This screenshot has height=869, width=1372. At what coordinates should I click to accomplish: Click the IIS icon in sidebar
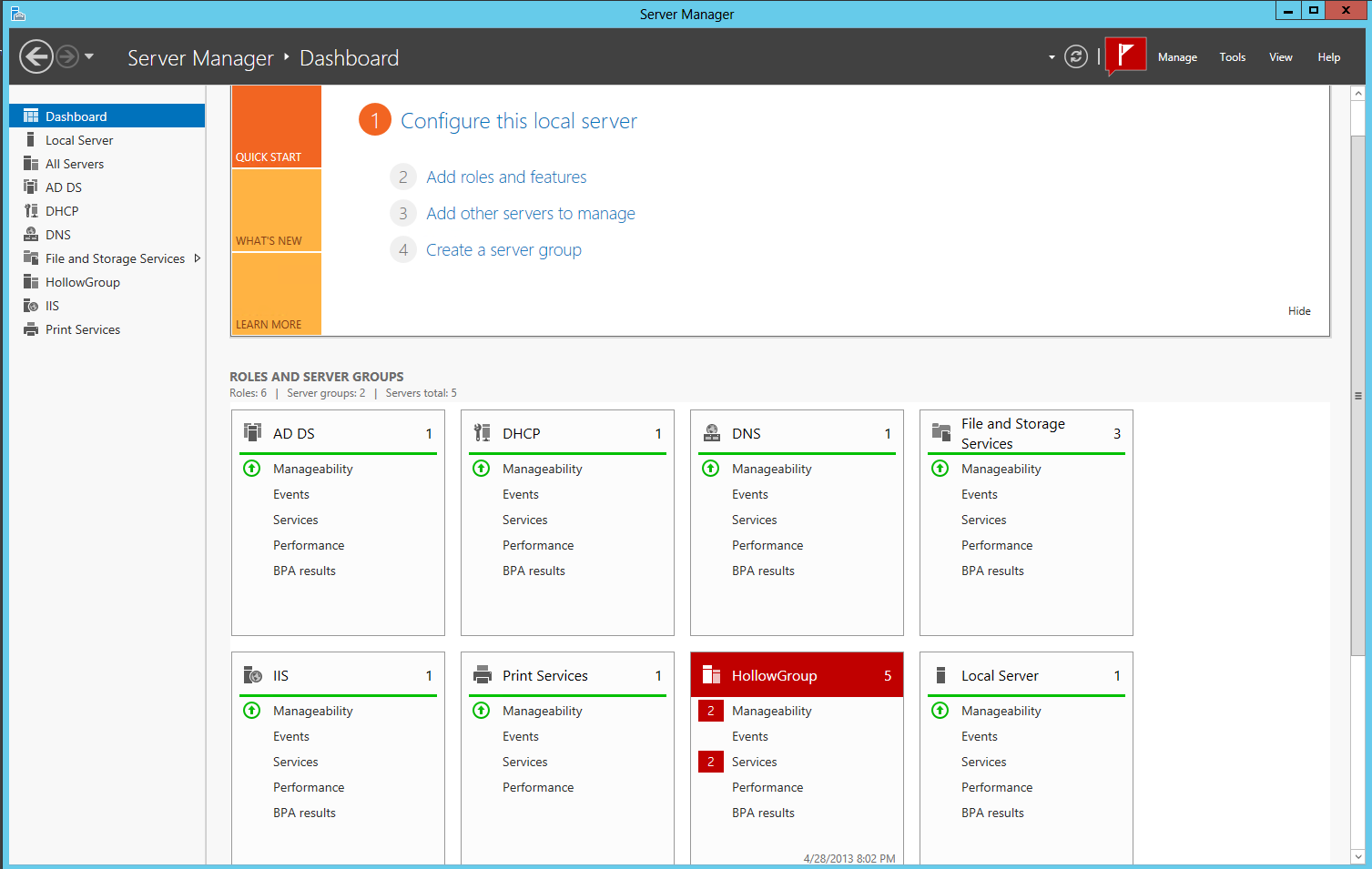click(x=31, y=306)
